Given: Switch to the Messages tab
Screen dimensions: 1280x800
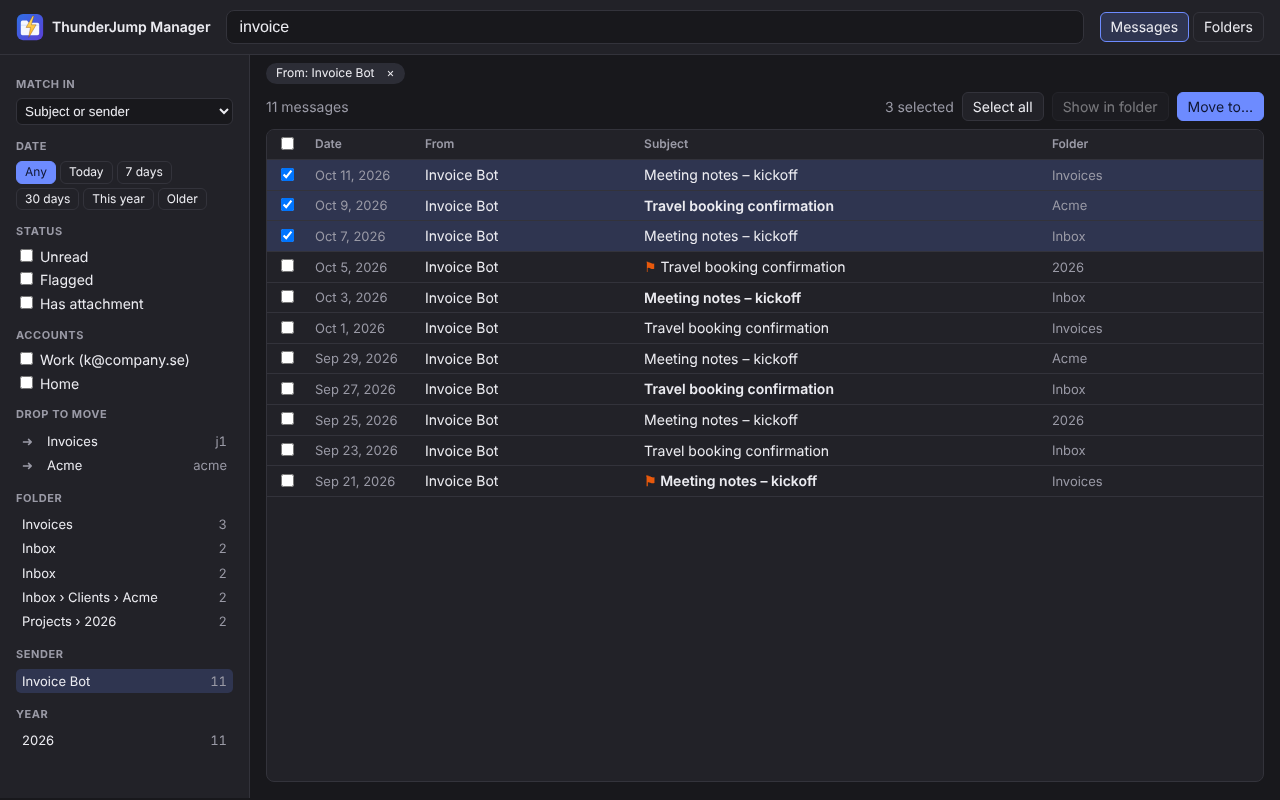Looking at the screenshot, I should 1144,27.
